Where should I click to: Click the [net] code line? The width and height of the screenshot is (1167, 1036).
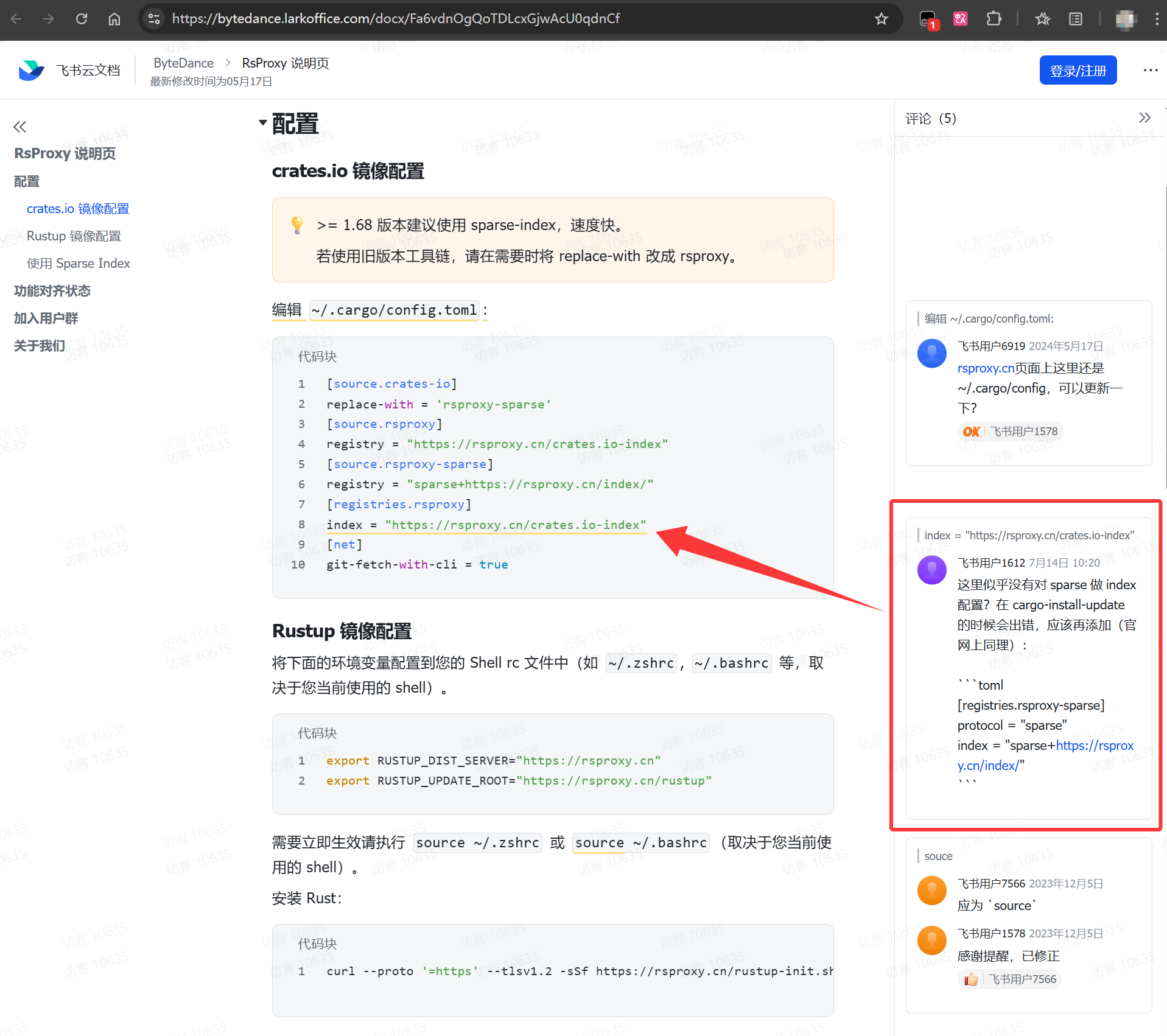pyautogui.click(x=345, y=545)
